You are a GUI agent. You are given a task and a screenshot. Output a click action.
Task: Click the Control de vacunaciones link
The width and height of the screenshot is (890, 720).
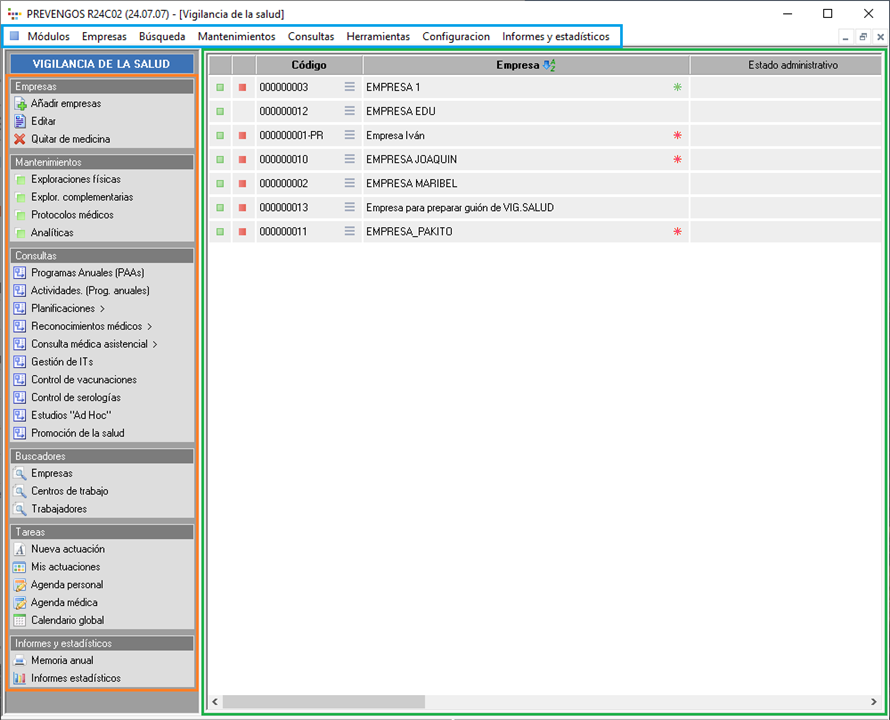pyautogui.click(x=84, y=380)
